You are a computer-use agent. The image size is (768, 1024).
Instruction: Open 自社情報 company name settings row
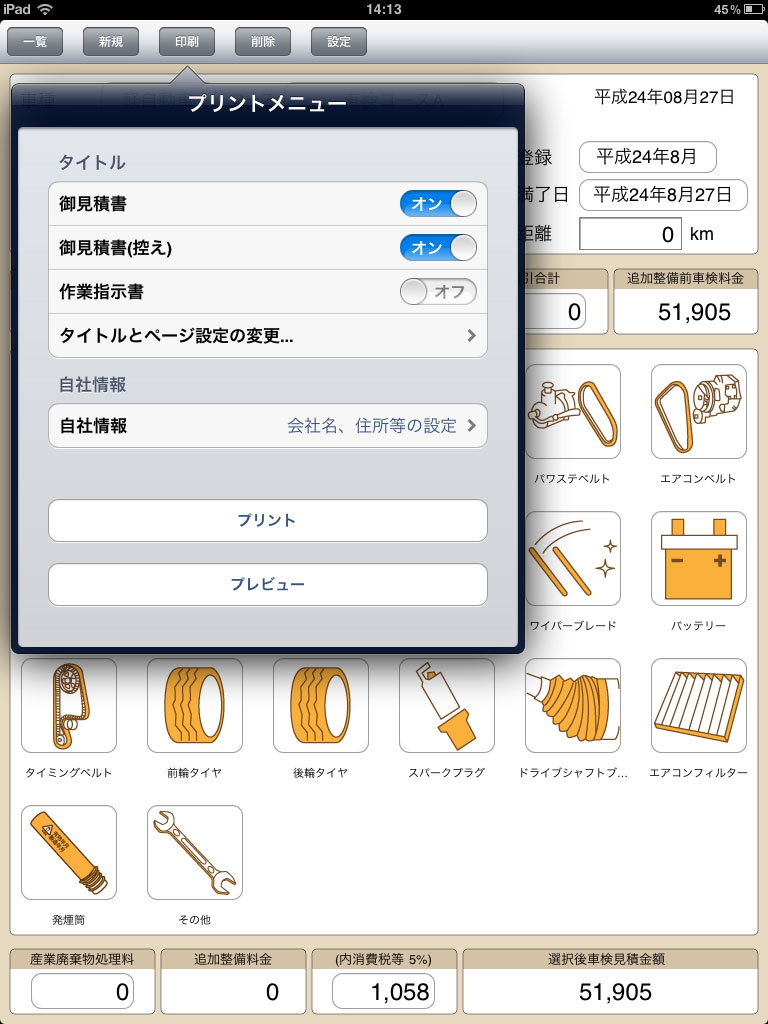268,426
